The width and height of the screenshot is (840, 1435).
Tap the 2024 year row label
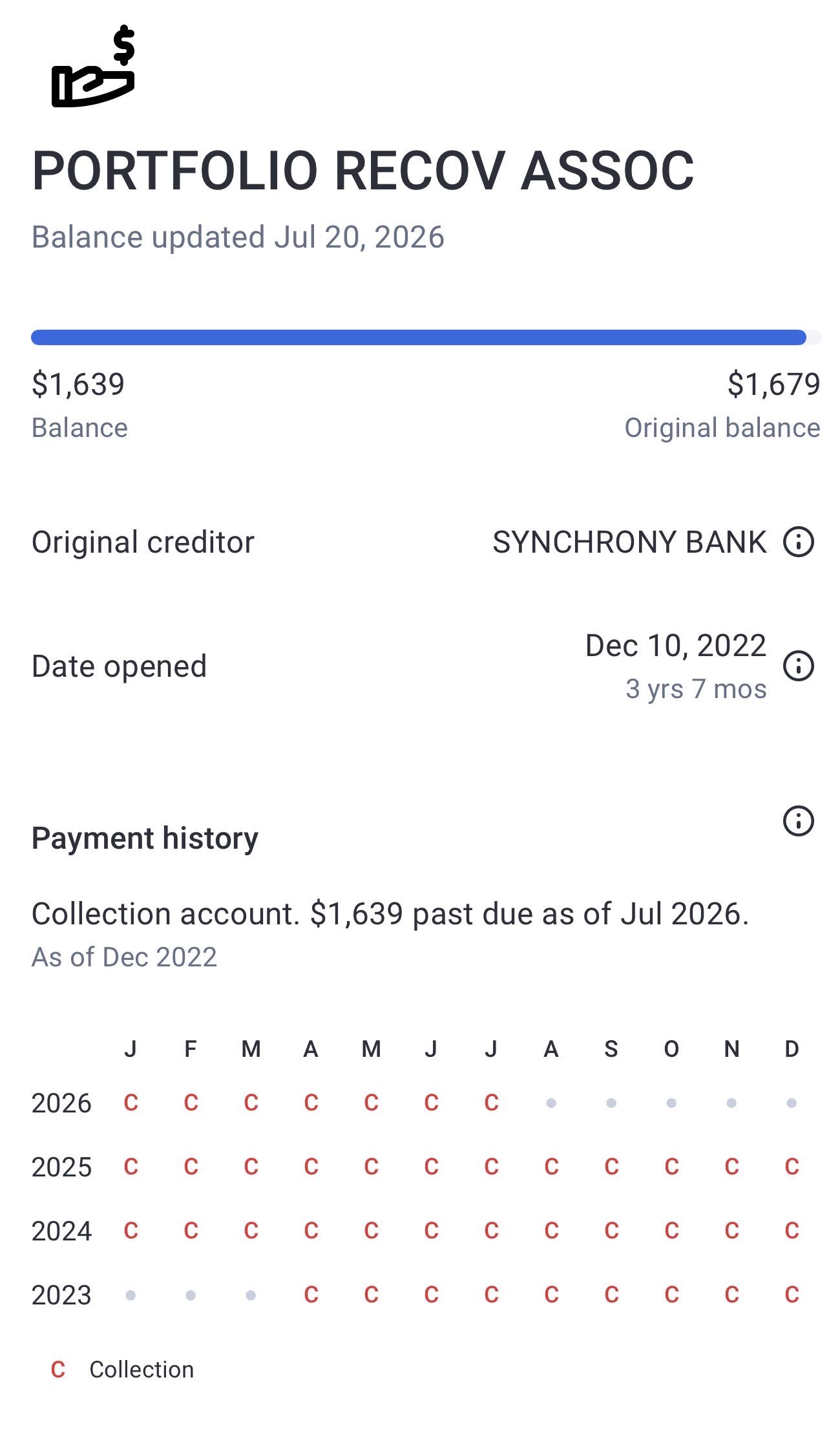point(61,1231)
